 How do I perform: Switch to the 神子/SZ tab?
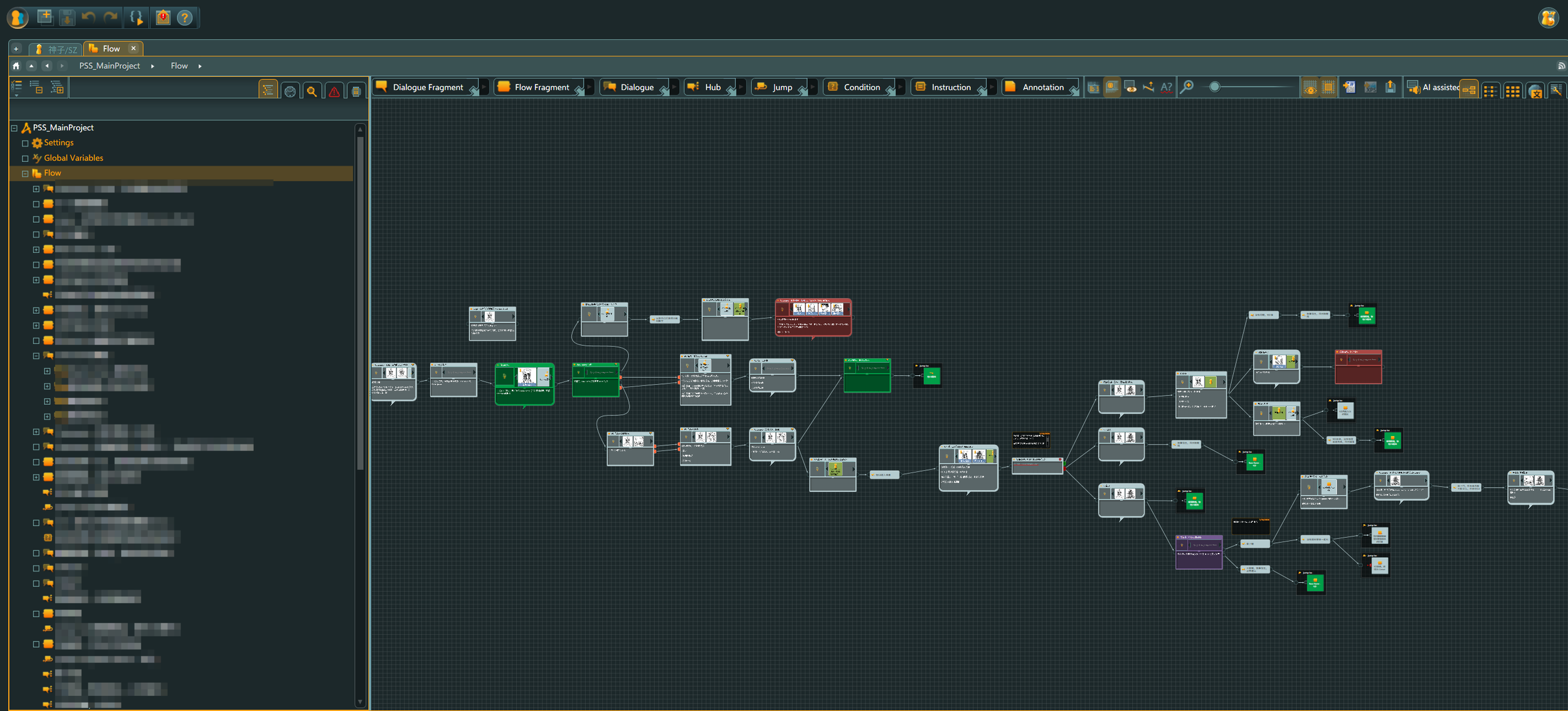click(56, 49)
